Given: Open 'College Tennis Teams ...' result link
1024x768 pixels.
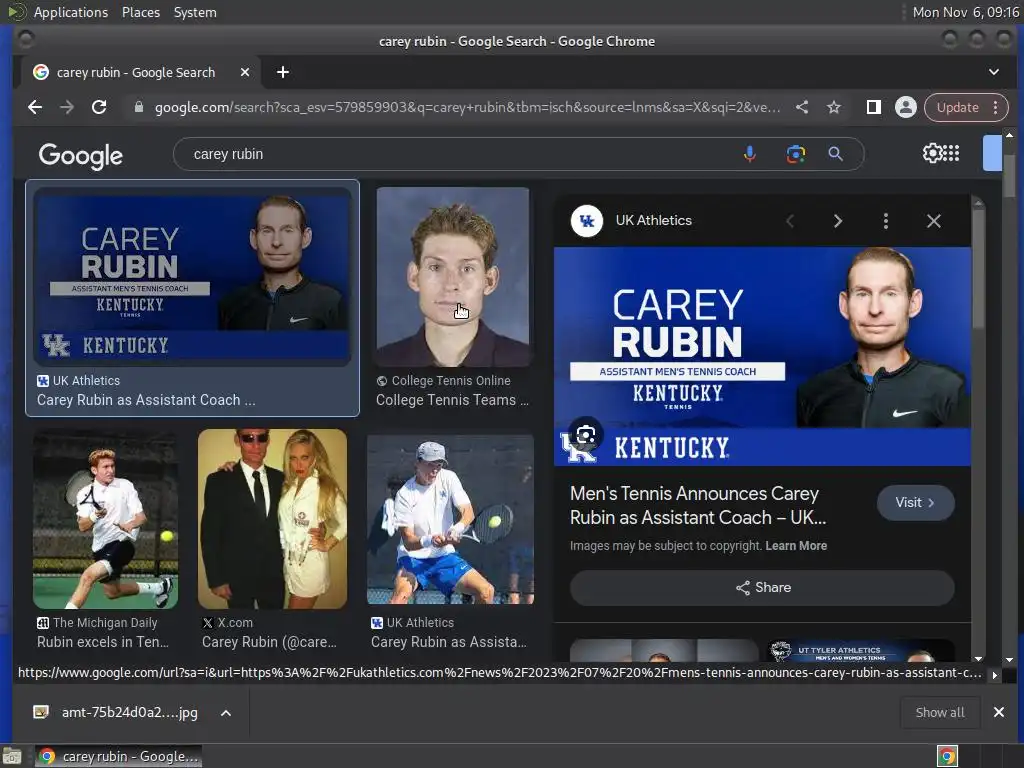Looking at the screenshot, I should click(x=452, y=400).
